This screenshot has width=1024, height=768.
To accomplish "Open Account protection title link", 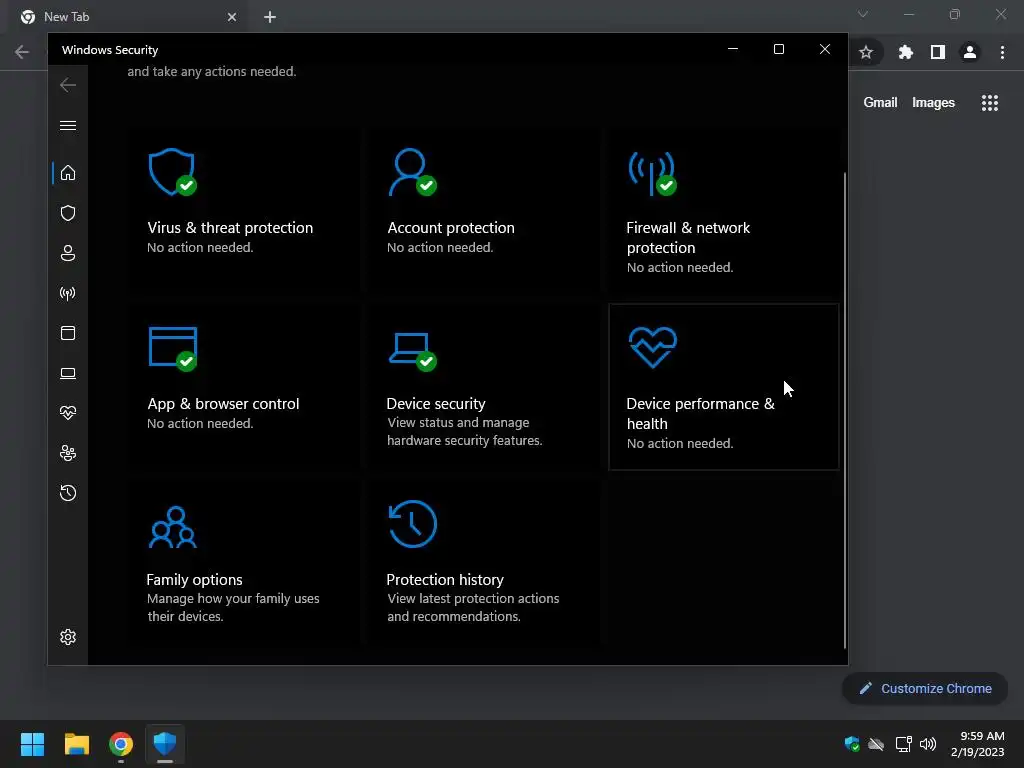I will click(451, 228).
